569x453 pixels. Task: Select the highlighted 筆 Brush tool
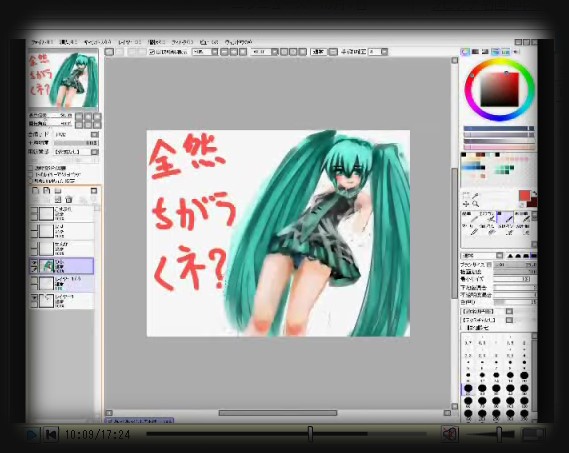point(505,217)
